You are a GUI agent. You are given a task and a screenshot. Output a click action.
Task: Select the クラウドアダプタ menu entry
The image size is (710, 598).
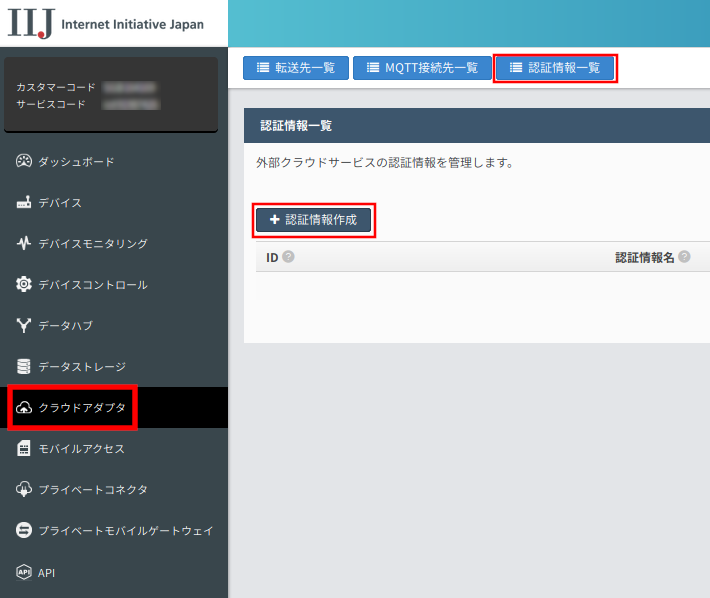click(x=114, y=407)
